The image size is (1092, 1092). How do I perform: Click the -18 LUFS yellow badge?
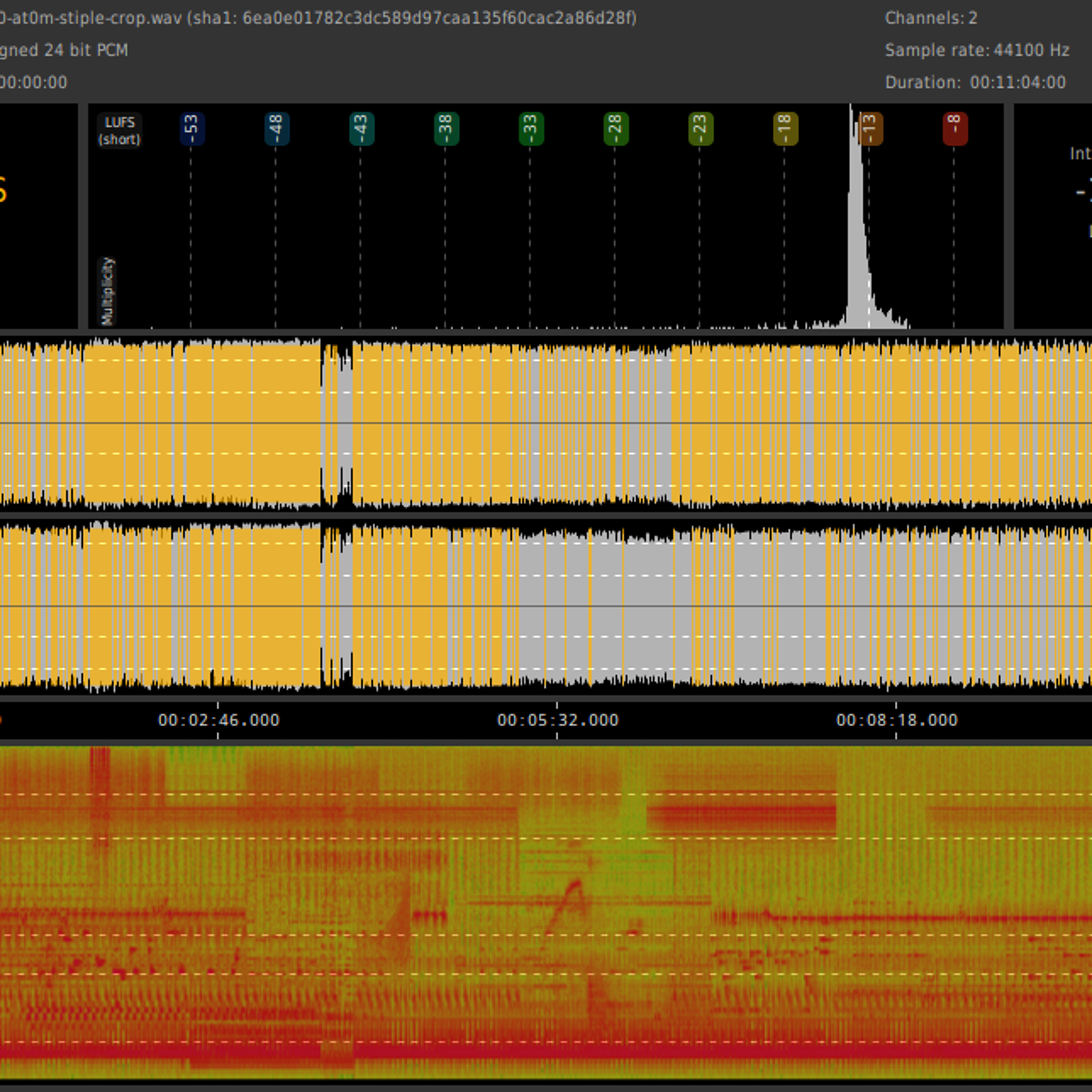tap(785, 129)
